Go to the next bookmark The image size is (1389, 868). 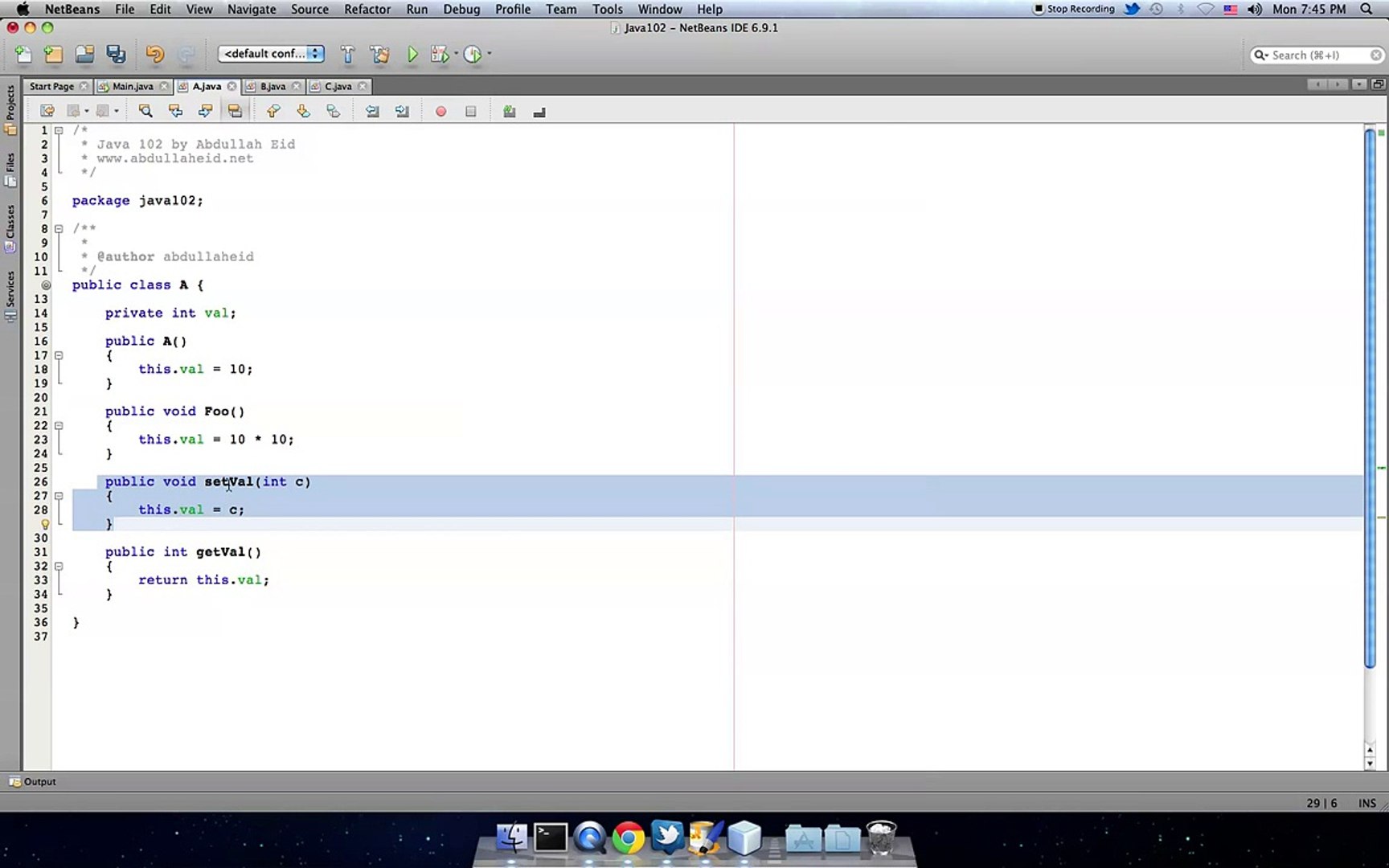tap(303, 112)
